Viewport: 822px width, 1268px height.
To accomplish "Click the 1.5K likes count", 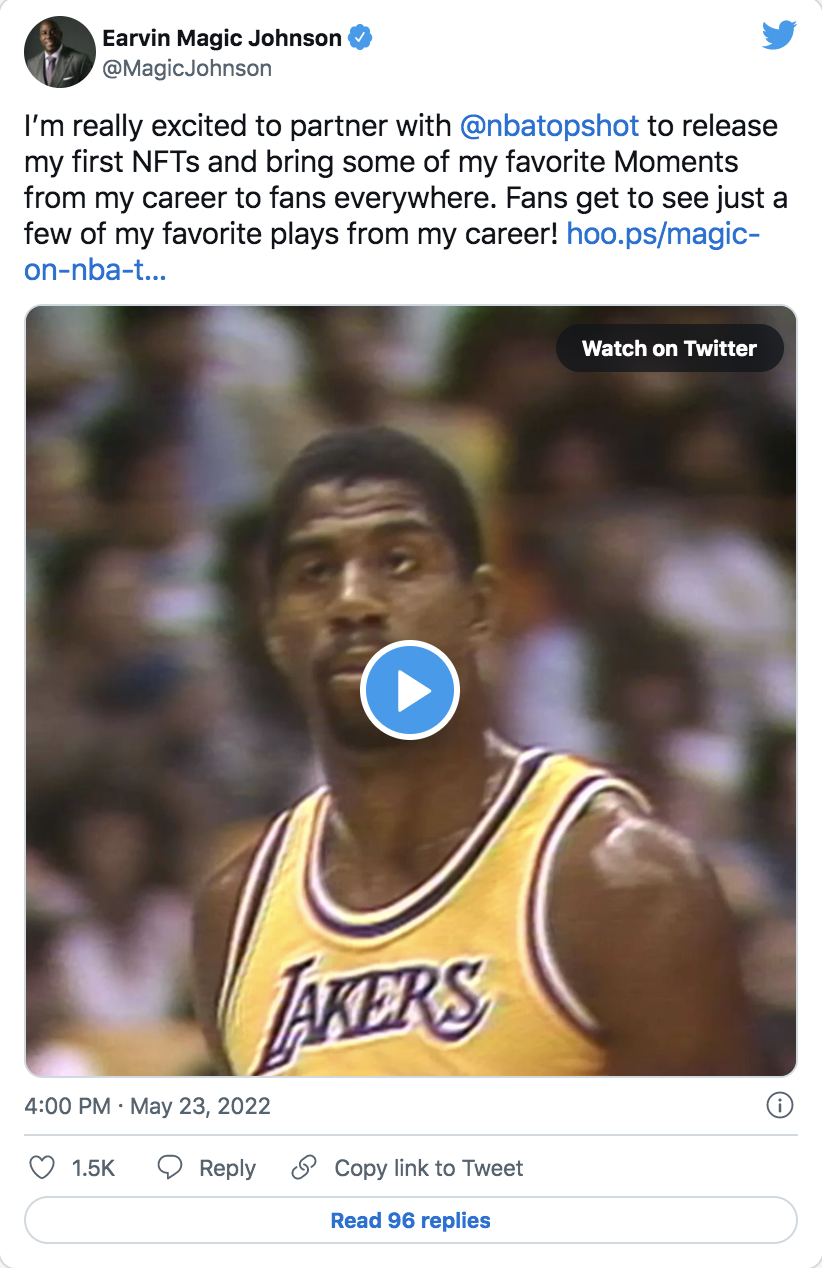I will pos(94,1168).
